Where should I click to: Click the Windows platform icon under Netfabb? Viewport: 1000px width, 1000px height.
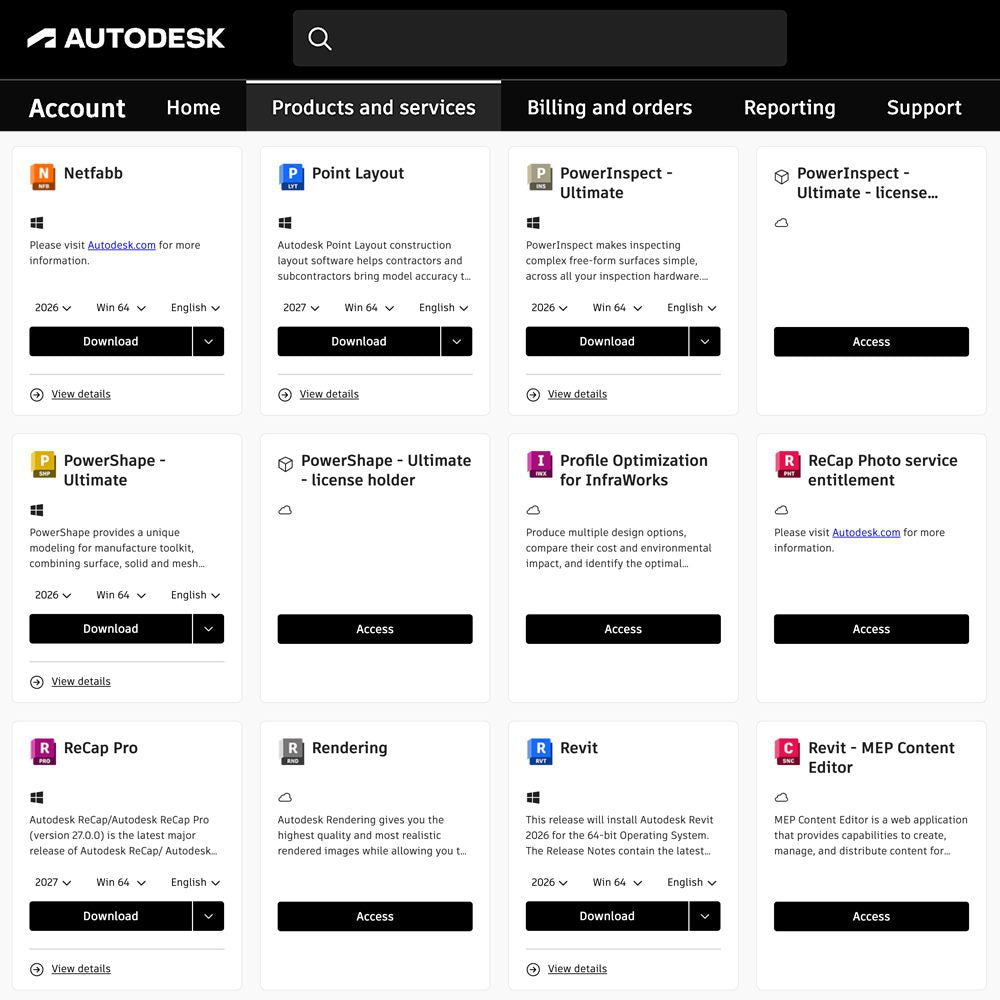[x=37, y=223]
